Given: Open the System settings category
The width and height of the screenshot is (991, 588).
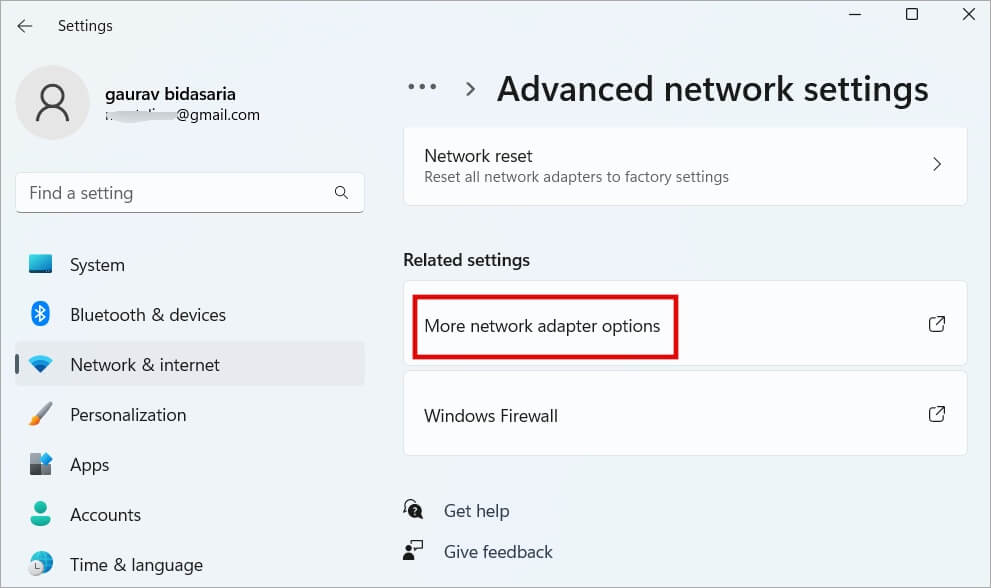Looking at the screenshot, I should pyautogui.click(x=190, y=264).
